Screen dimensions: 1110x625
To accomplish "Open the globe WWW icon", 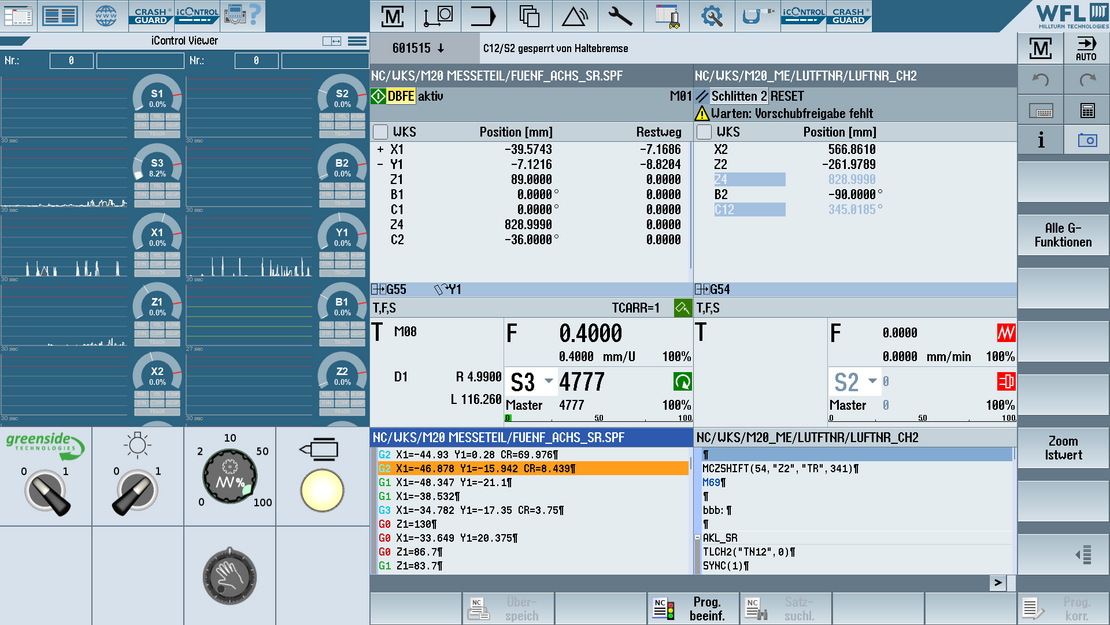I will point(105,16).
